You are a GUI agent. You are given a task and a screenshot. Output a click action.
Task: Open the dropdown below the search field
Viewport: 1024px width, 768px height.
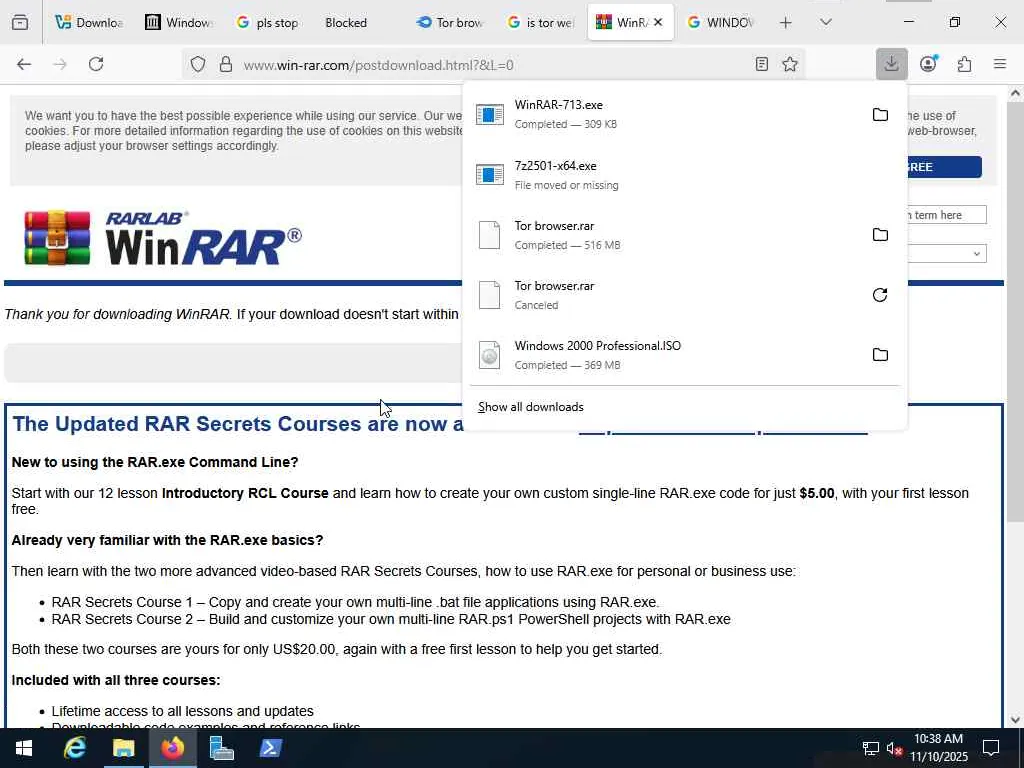coord(947,253)
